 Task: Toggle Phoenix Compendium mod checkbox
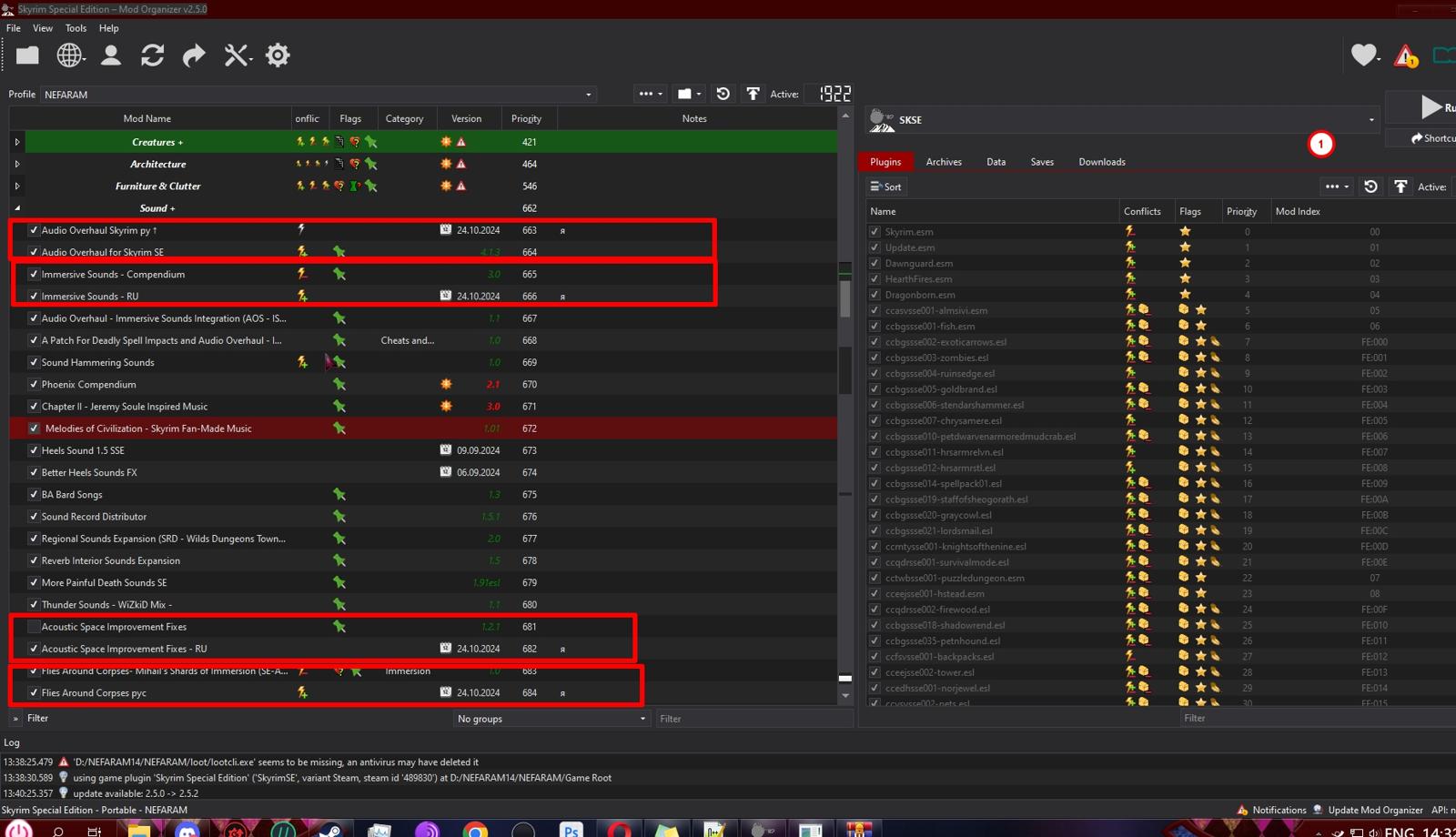[34, 384]
